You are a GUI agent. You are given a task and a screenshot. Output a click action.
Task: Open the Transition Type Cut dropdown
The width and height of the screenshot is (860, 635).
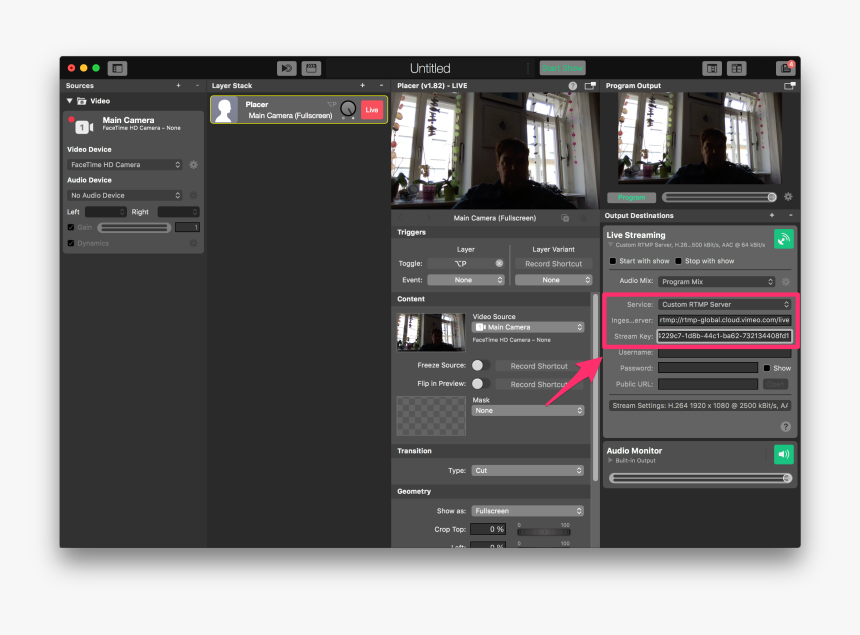click(528, 470)
